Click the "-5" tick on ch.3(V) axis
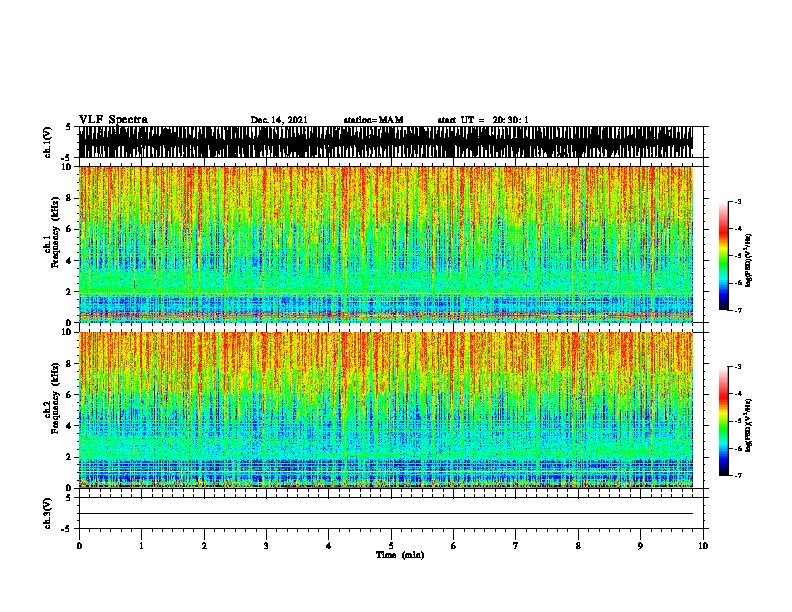 pos(68,529)
